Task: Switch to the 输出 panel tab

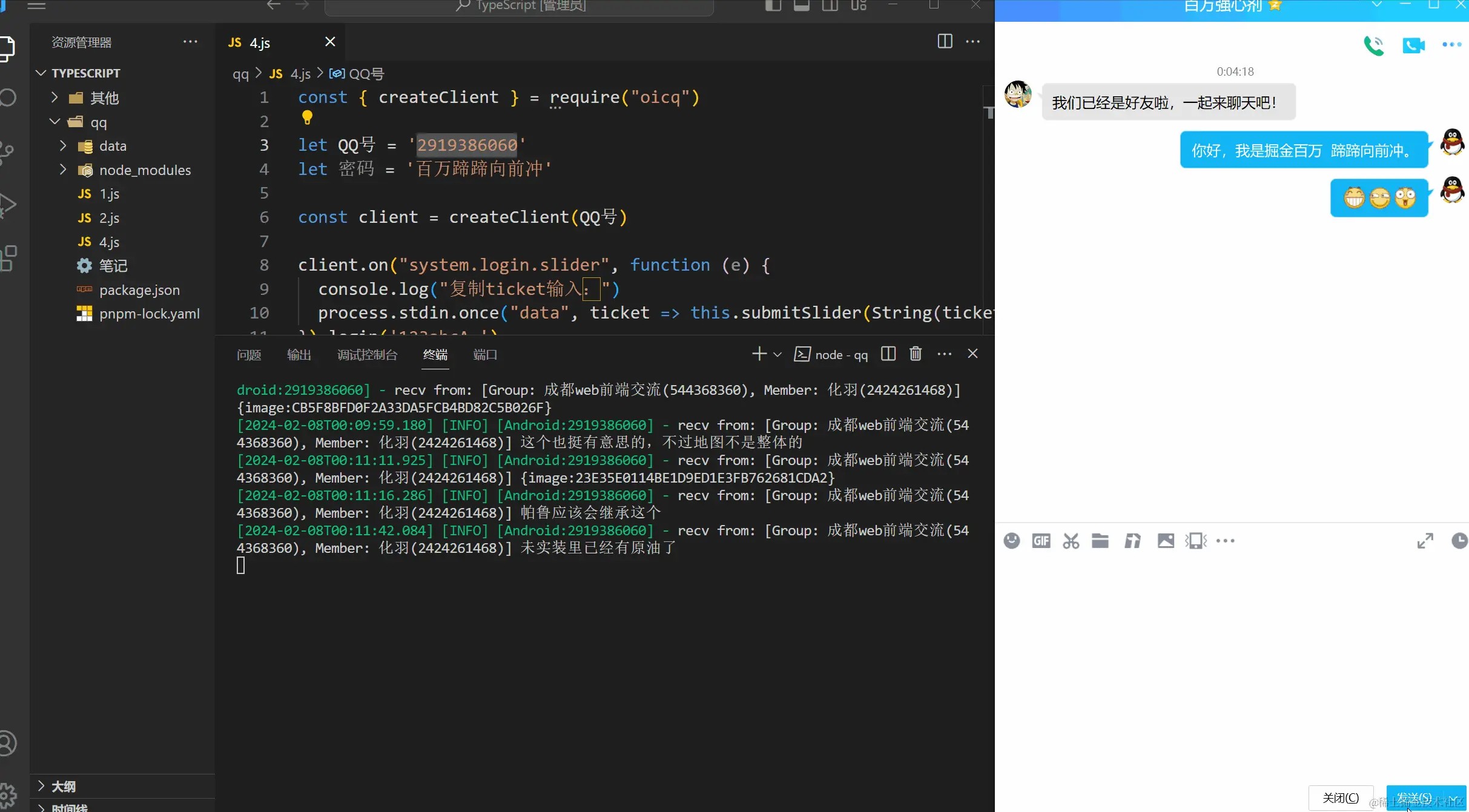Action: (x=299, y=355)
